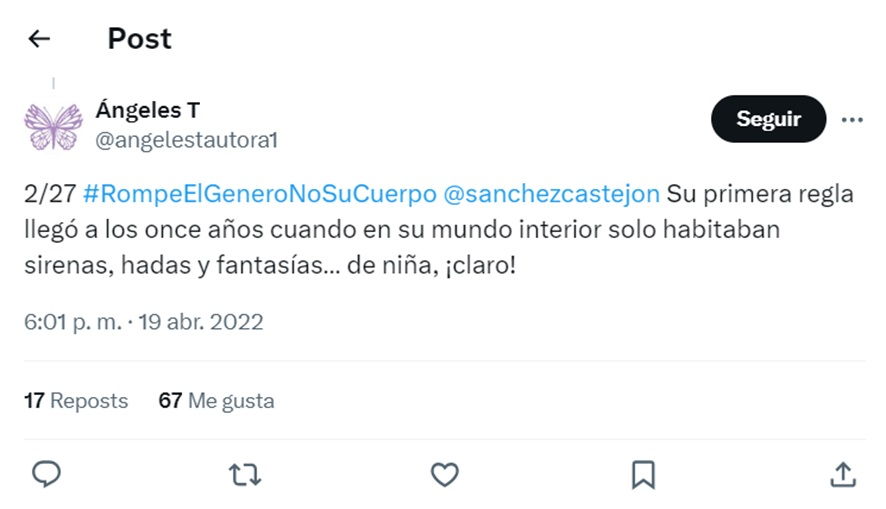
Task: Open the @angelestautora1 handle
Action: point(186,140)
